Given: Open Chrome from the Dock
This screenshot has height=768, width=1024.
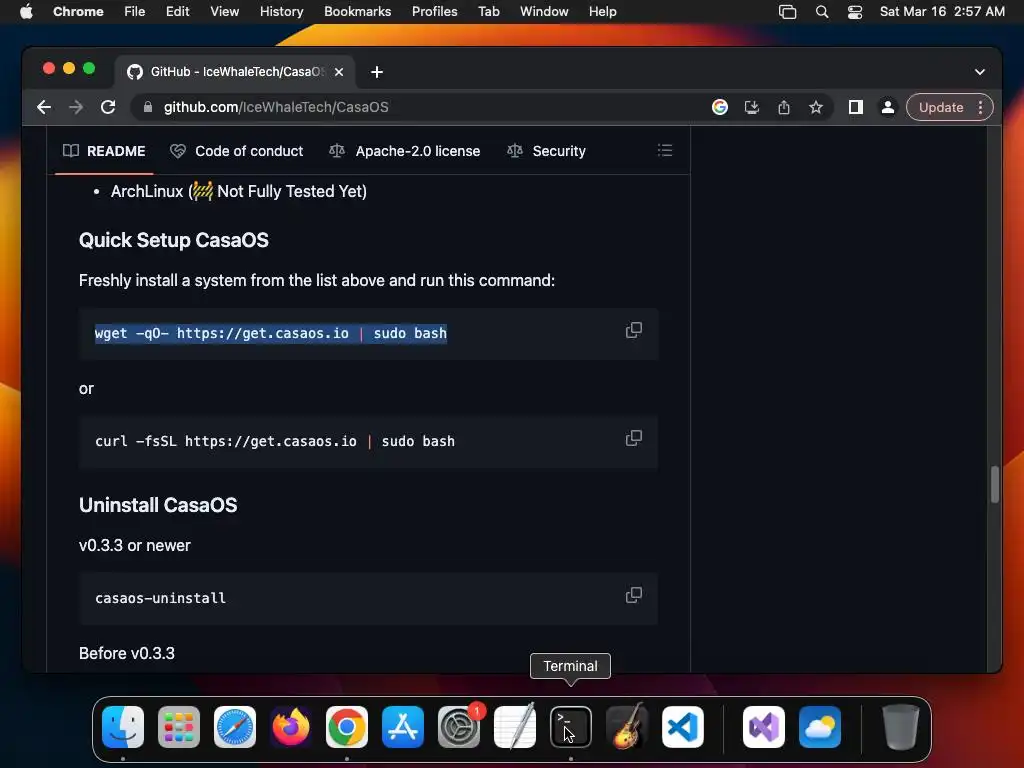Looking at the screenshot, I should click(347, 727).
